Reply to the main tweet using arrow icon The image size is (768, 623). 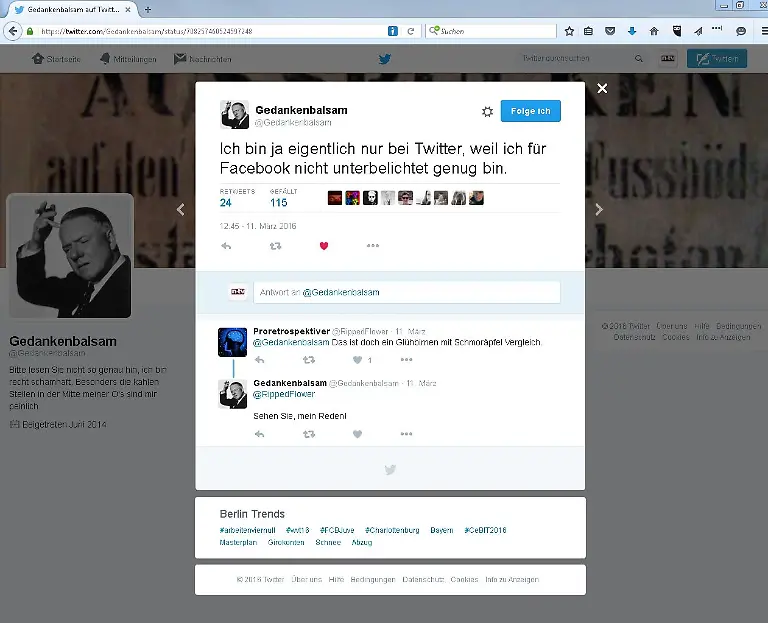[226, 246]
